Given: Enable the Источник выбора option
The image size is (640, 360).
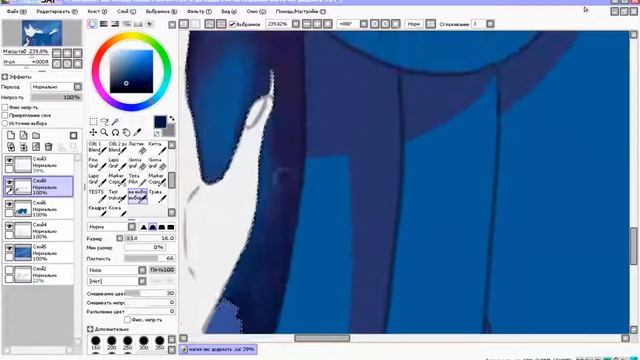Looking at the screenshot, I should pyautogui.click(x=5, y=123).
